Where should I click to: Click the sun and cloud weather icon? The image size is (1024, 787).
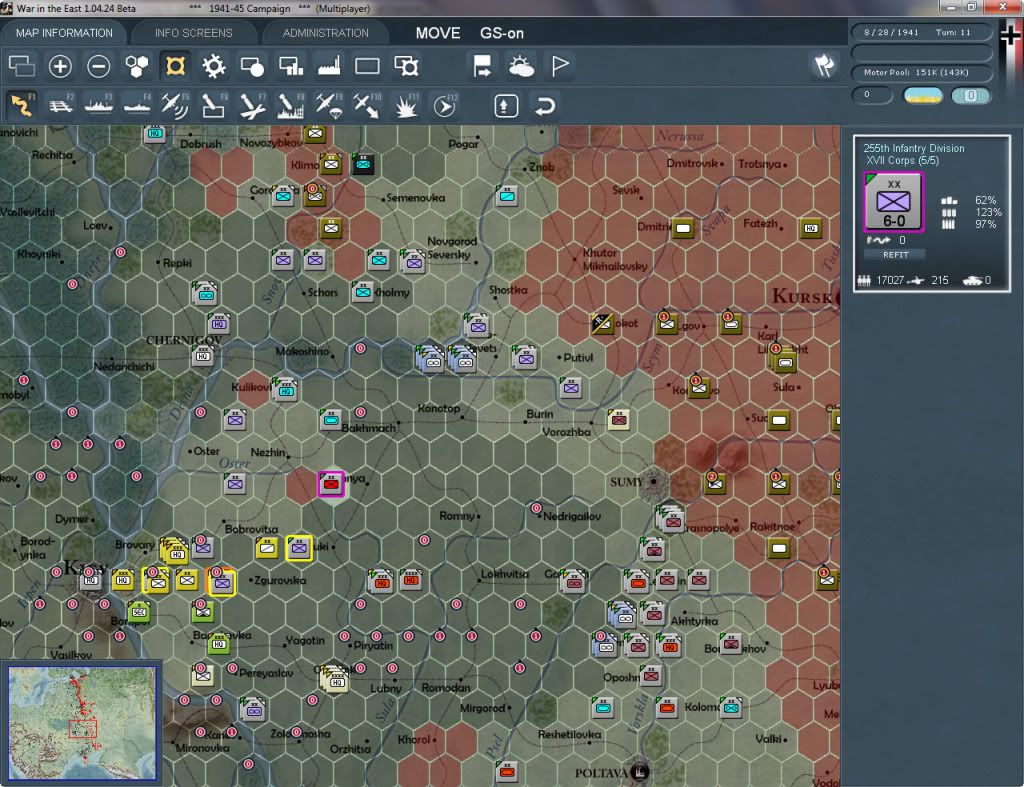[521, 66]
